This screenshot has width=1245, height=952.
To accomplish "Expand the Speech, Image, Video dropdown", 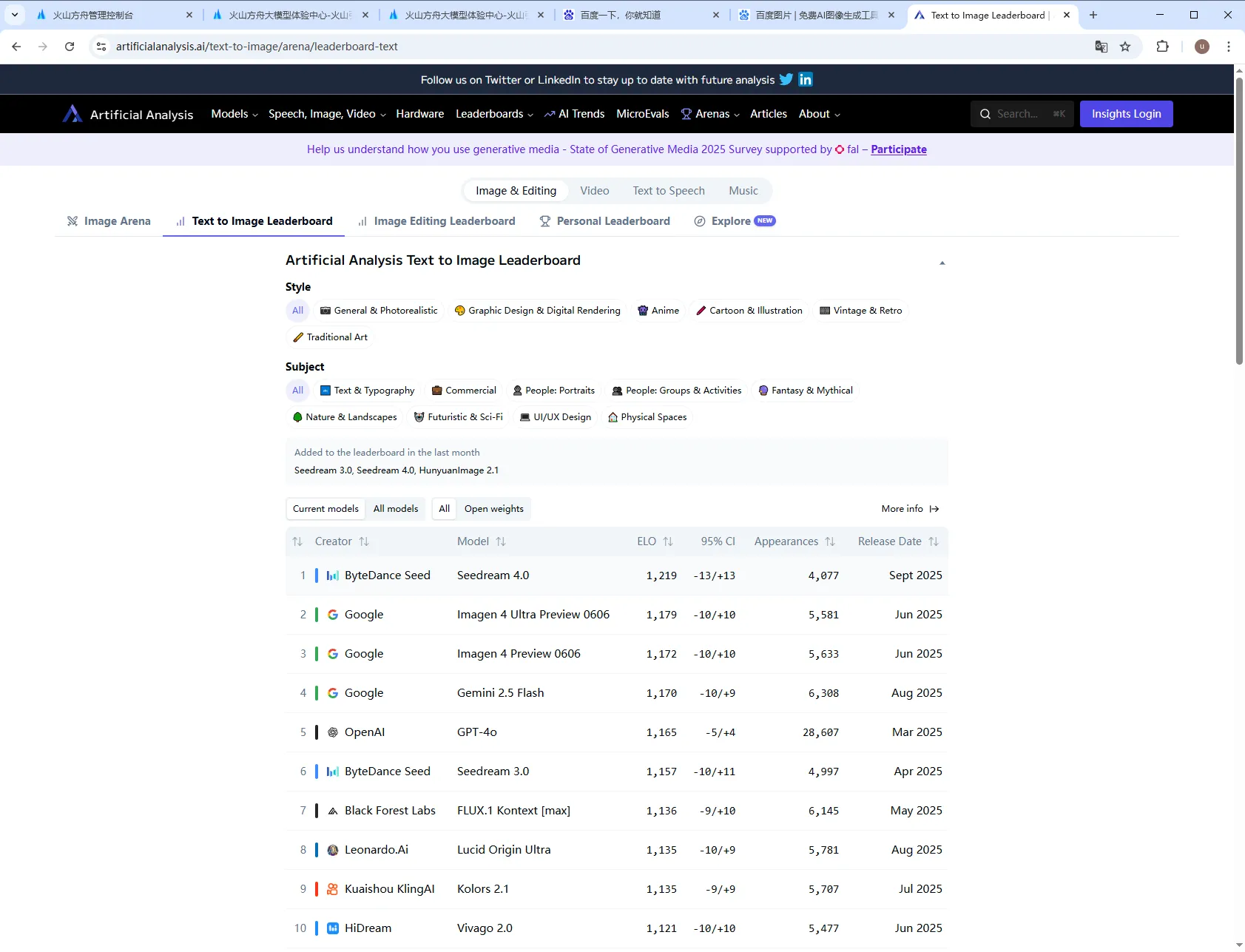I will 327,114.
